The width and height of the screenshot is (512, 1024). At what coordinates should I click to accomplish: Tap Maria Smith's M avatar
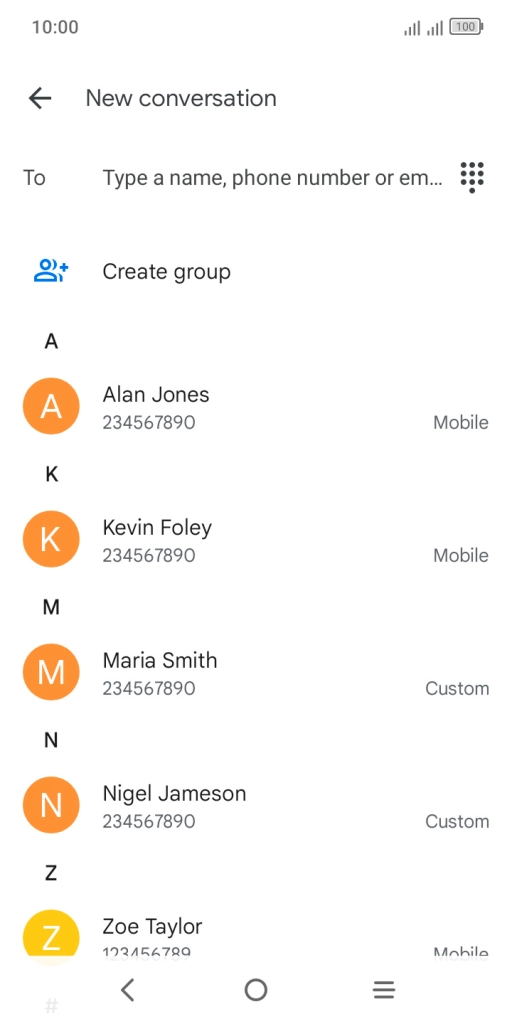coord(51,672)
